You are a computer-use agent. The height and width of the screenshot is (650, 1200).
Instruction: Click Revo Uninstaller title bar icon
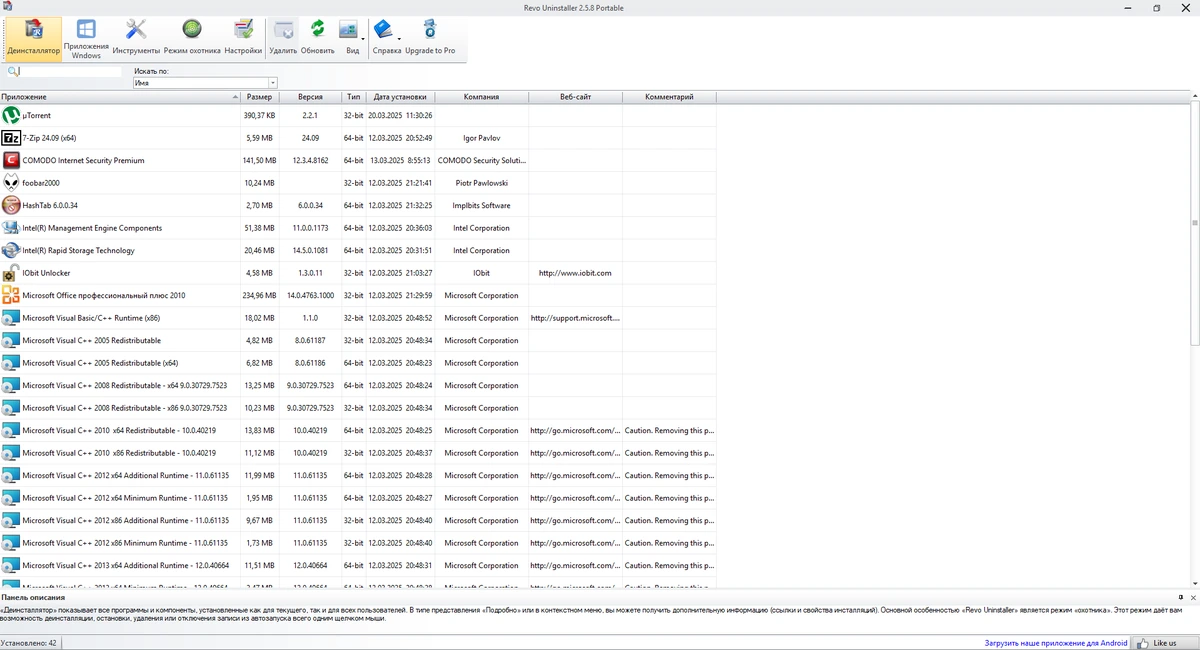tap(8, 7)
